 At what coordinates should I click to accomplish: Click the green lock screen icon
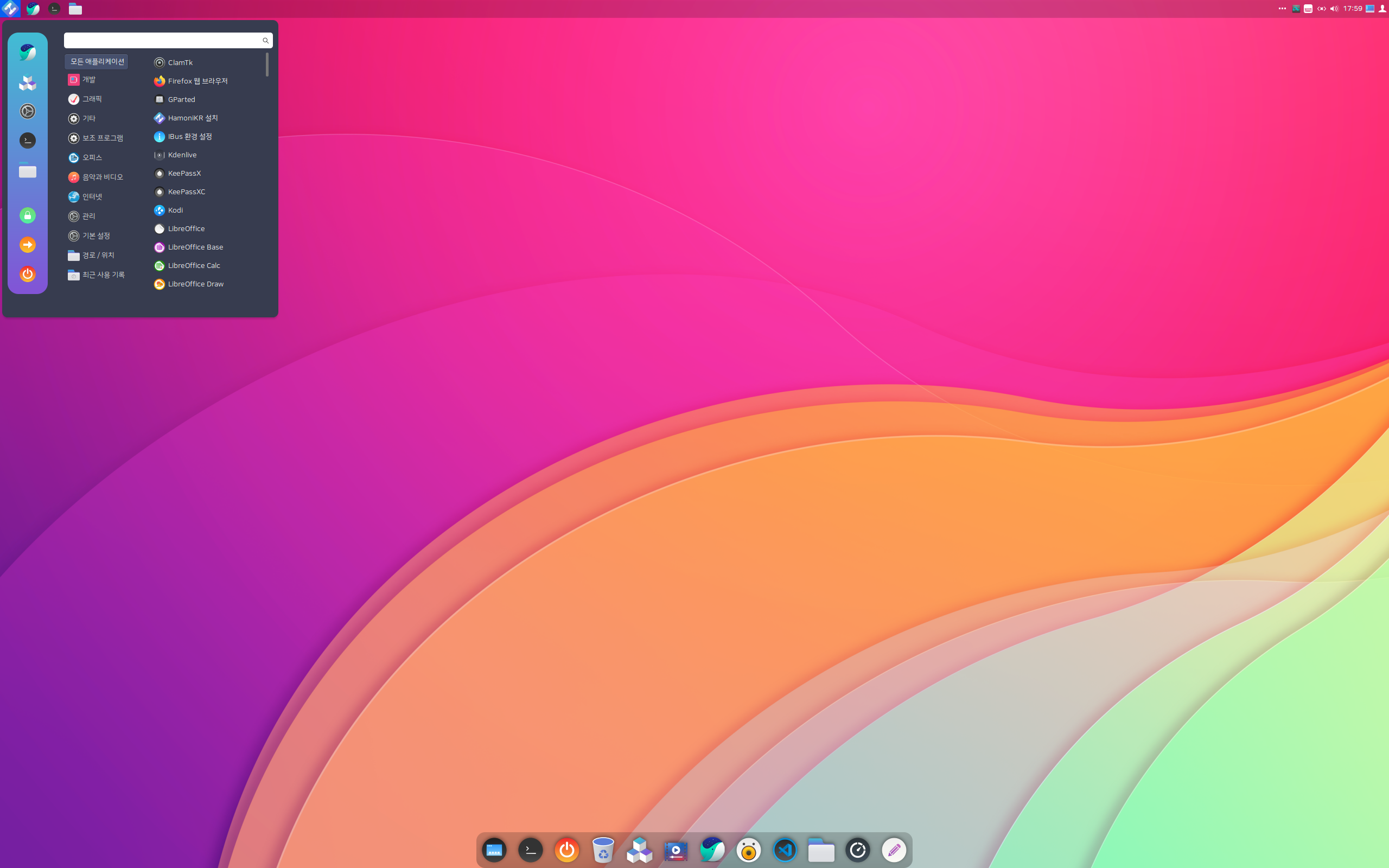(x=28, y=215)
